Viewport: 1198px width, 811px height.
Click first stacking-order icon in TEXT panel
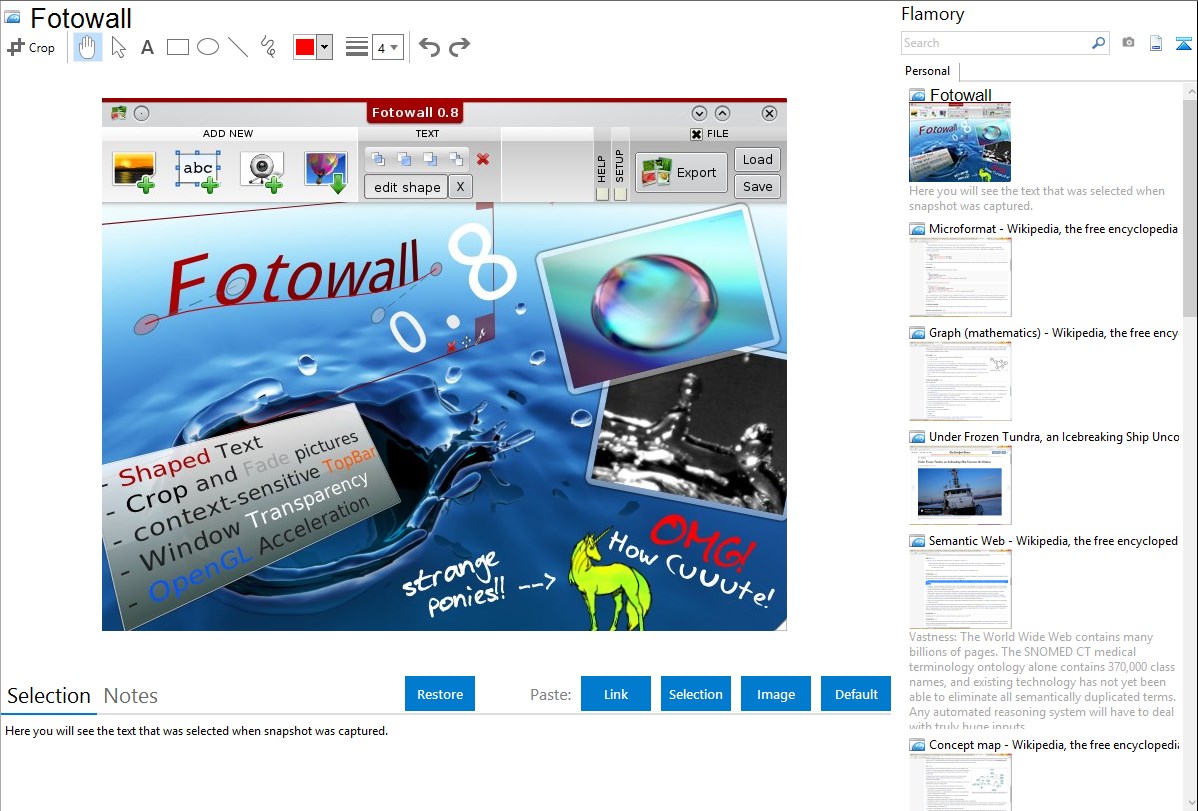coord(378,159)
